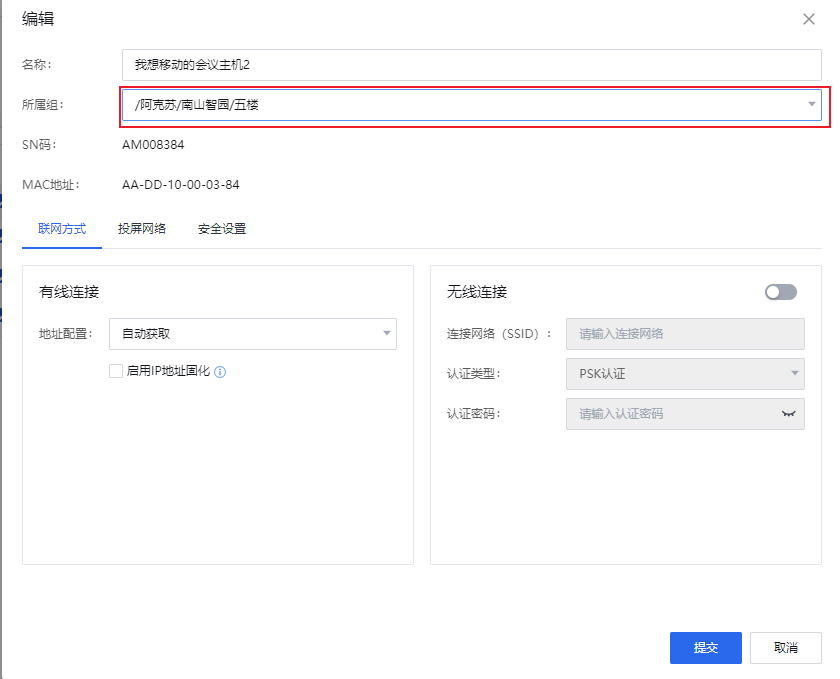Click the SN码 value AM008384
This screenshot has width=840, height=679.
(153, 145)
